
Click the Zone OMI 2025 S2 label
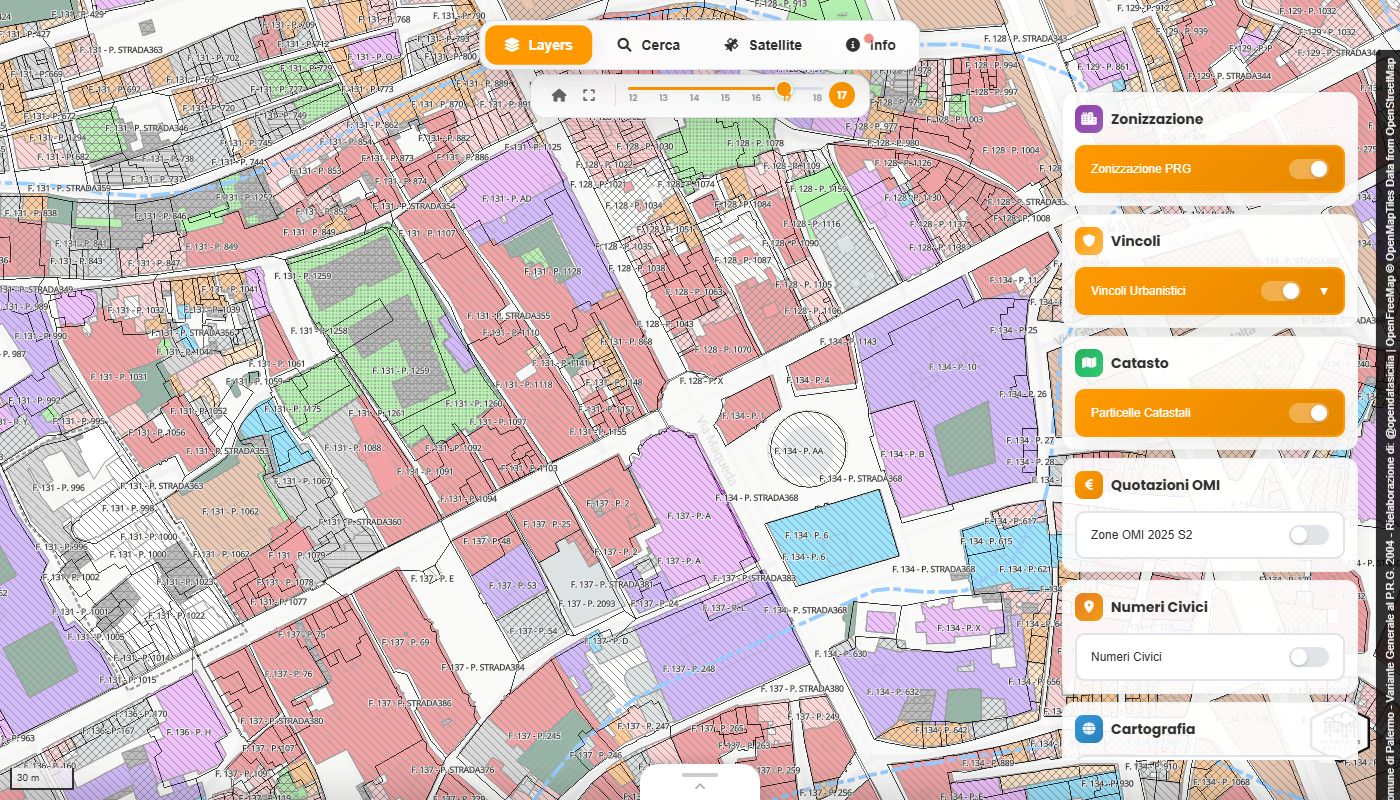[x=1142, y=535]
